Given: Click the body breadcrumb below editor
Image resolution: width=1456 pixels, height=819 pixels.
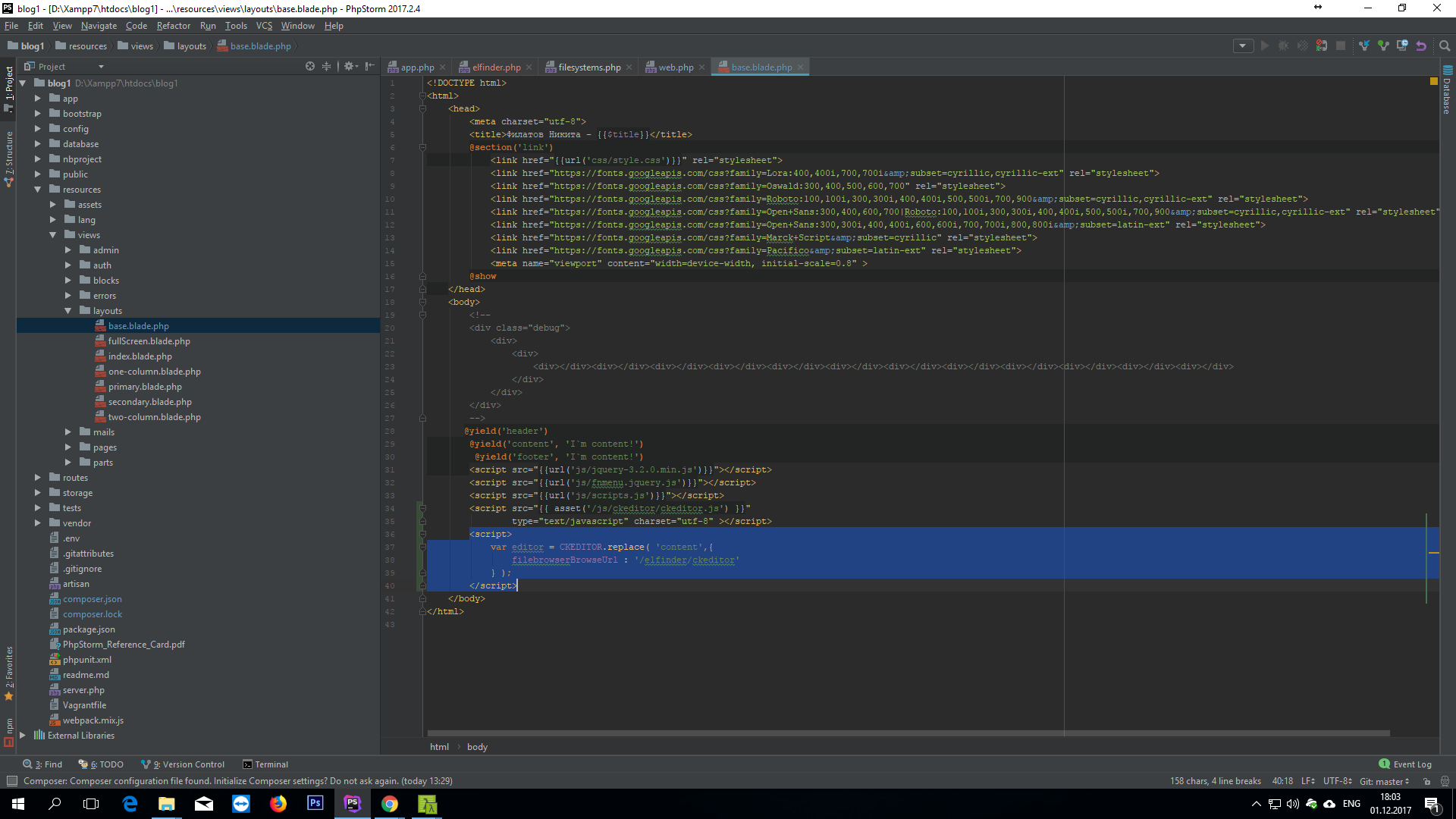Looking at the screenshot, I should [x=477, y=747].
